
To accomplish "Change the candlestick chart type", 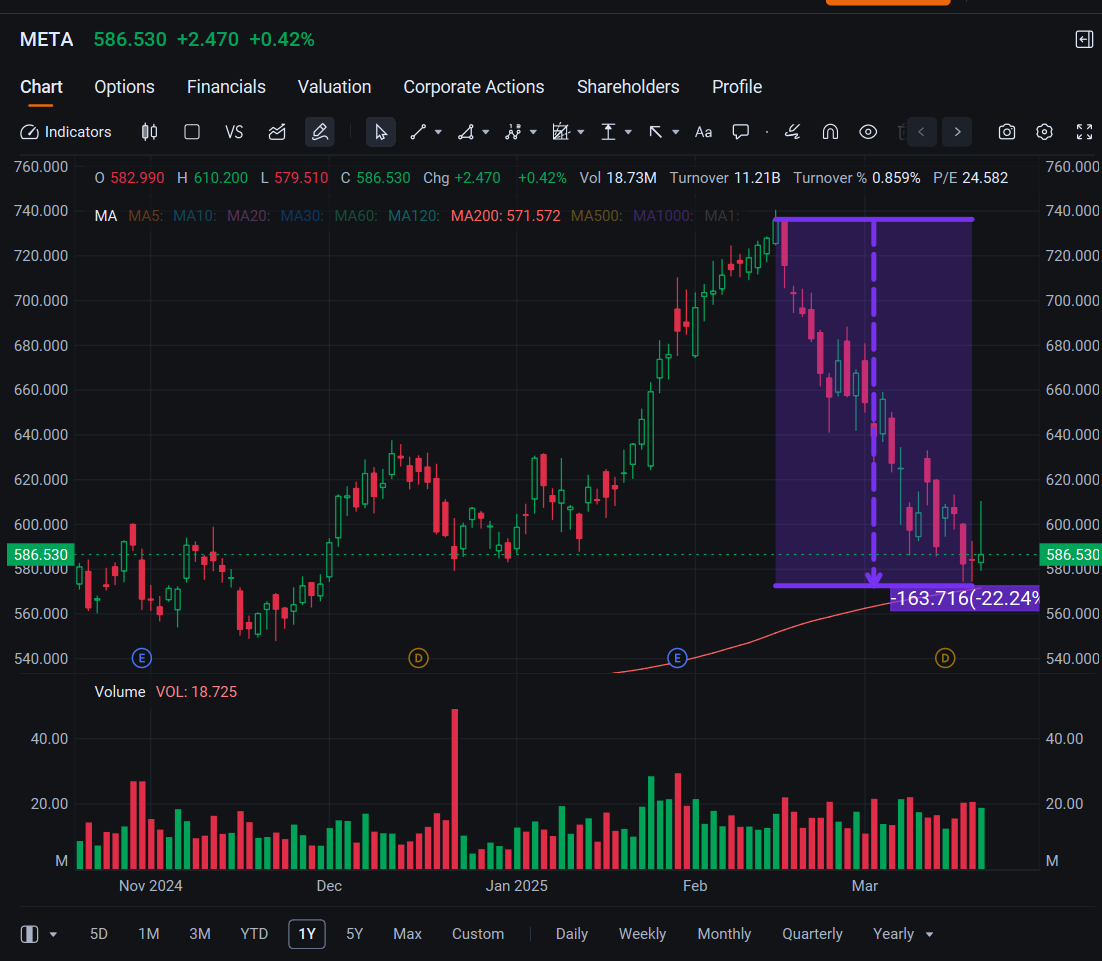I will (149, 132).
